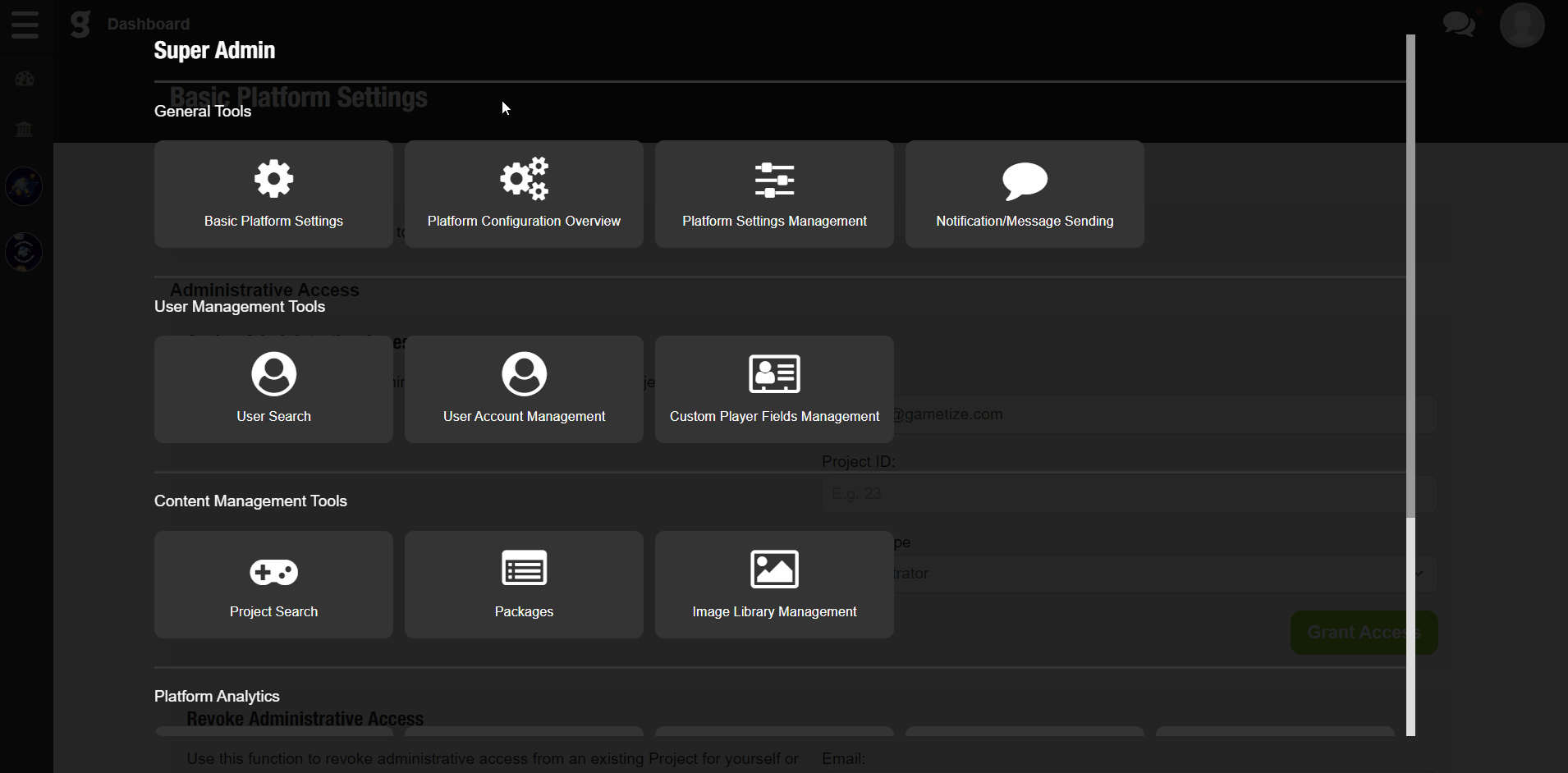The width and height of the screenshot is (1568, 773).
Task: Click the gamepad Project Search icon
Action: point(273,572)
